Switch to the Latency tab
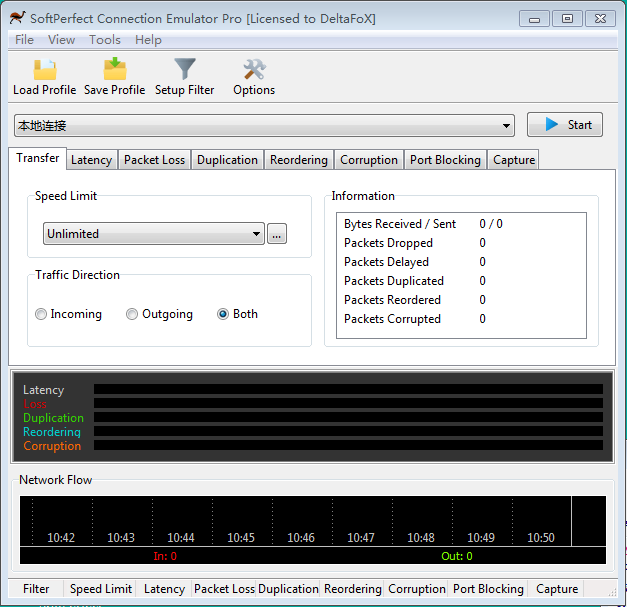Screen dimensions: 627x607 [92, 160]
